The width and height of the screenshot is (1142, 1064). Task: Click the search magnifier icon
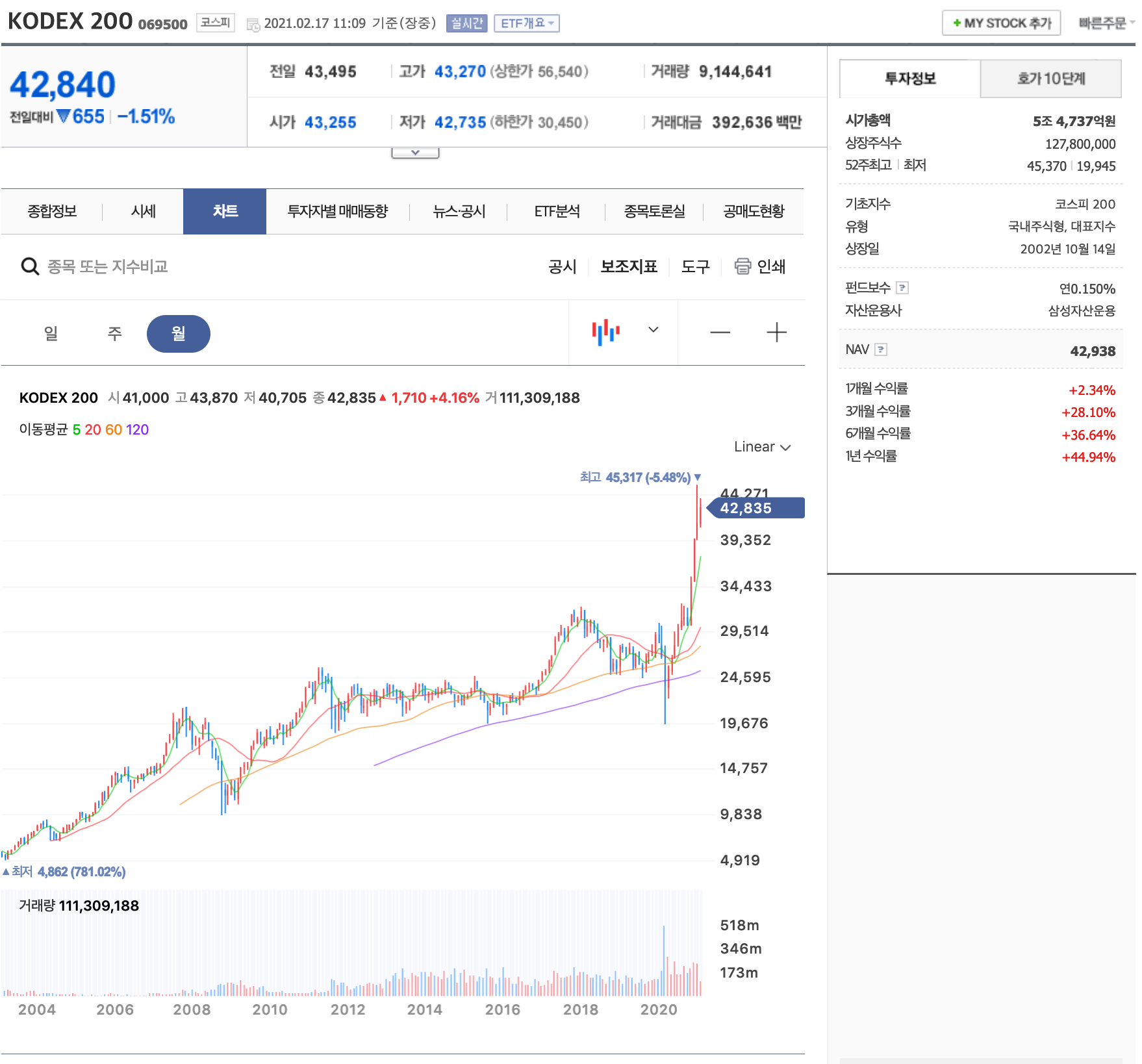[x=30, y=266]
